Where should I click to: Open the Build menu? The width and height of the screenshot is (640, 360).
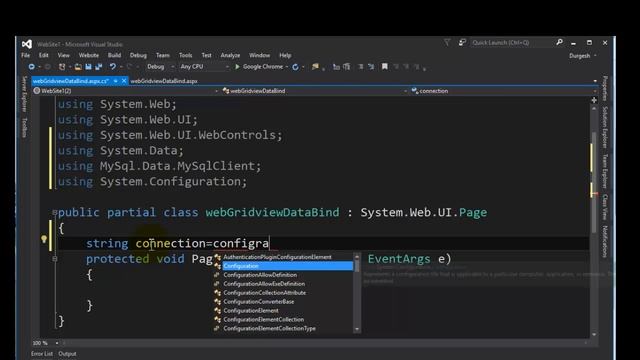(114, 55)
